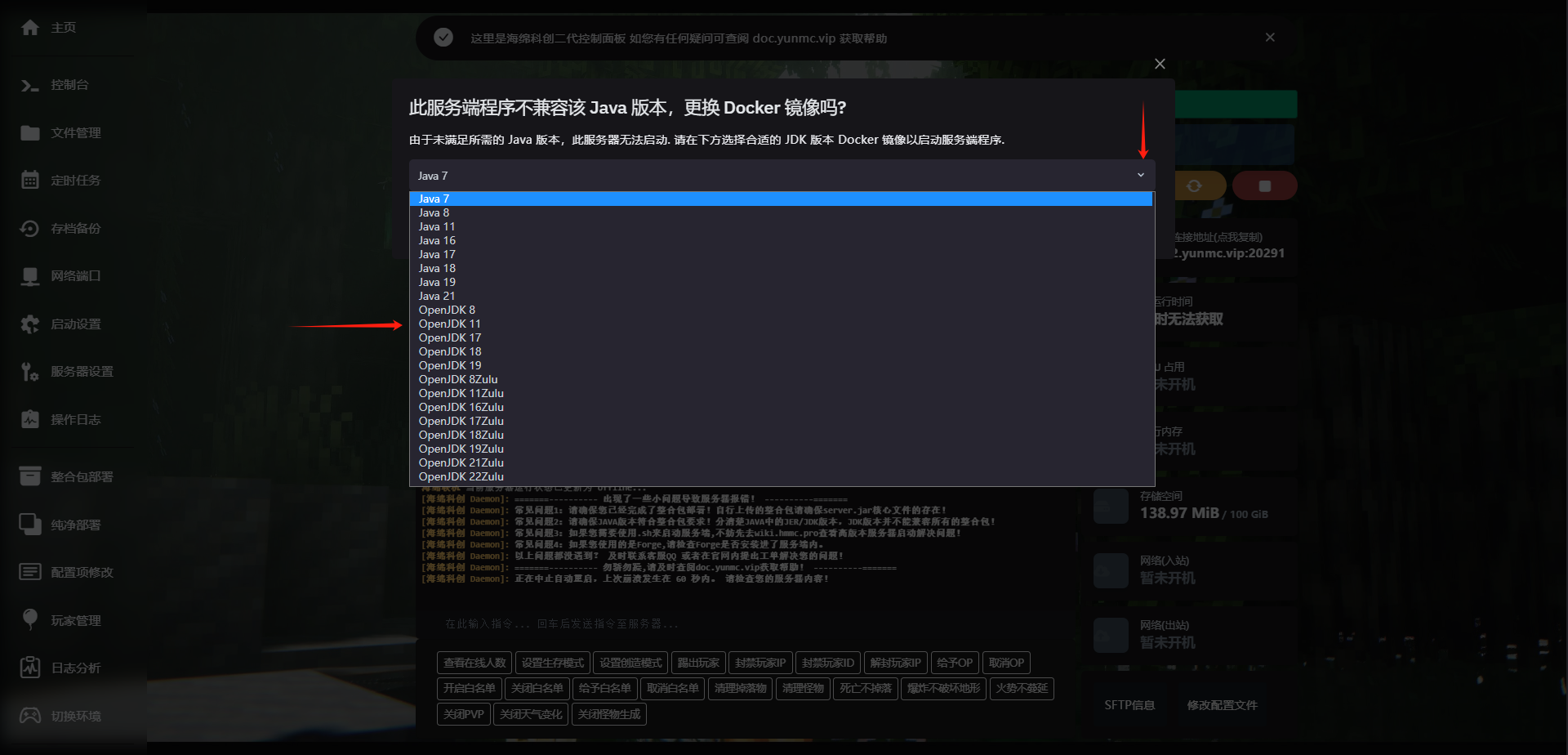Screen dimensions: 1568x755
Task: Click the 踢出玩家 button
Action: point(698,663)
